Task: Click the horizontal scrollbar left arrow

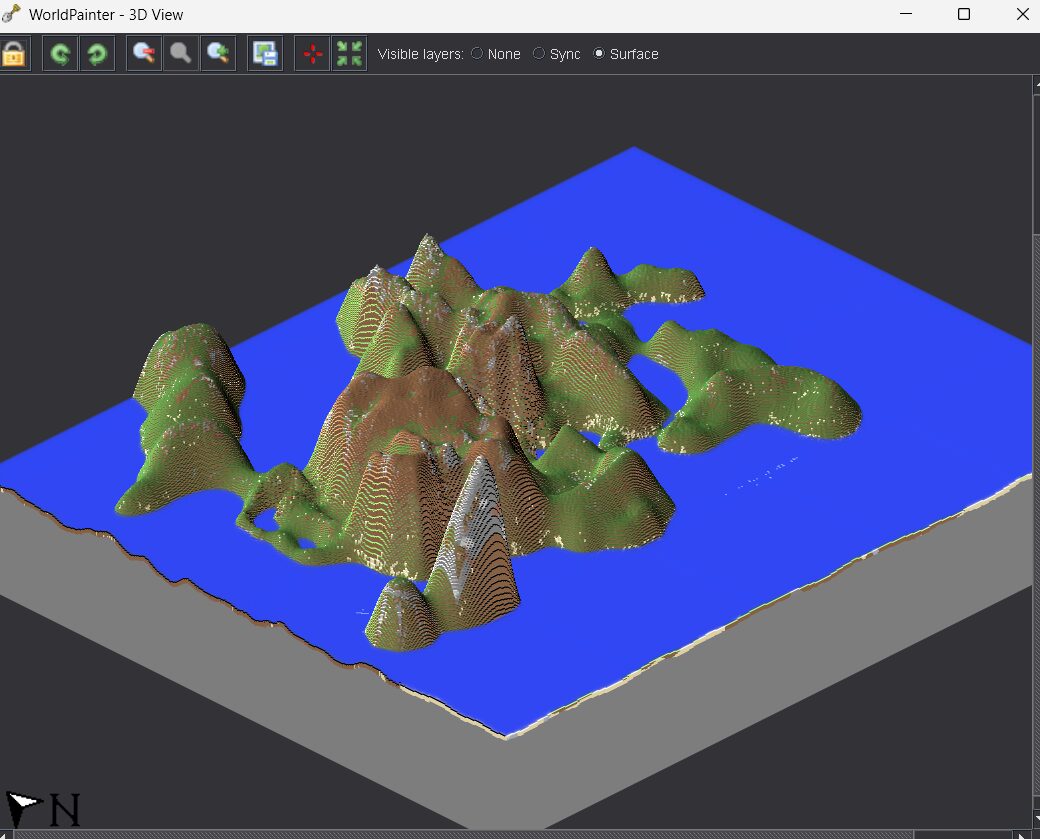Action: pyautogui.click(x=6, y=834)
